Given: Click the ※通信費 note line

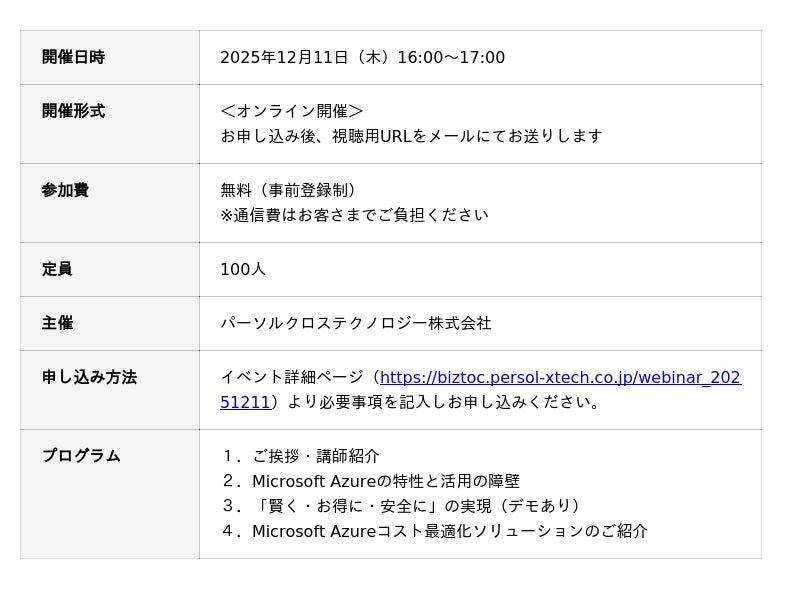Looking at the screenshot, I should click(x=354, y=215).
